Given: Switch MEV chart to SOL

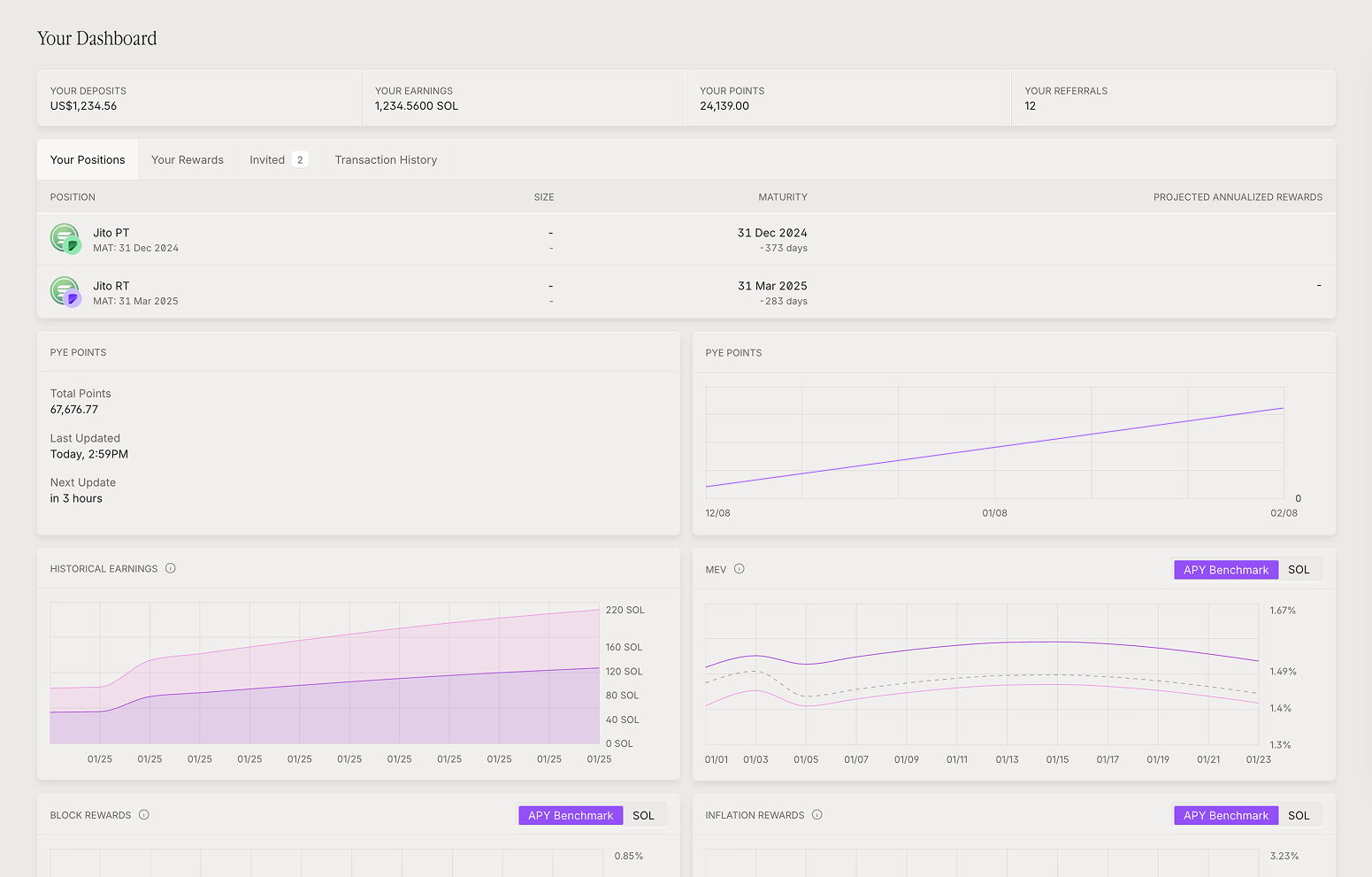Looking at the screenshot, I should 1299,570.
